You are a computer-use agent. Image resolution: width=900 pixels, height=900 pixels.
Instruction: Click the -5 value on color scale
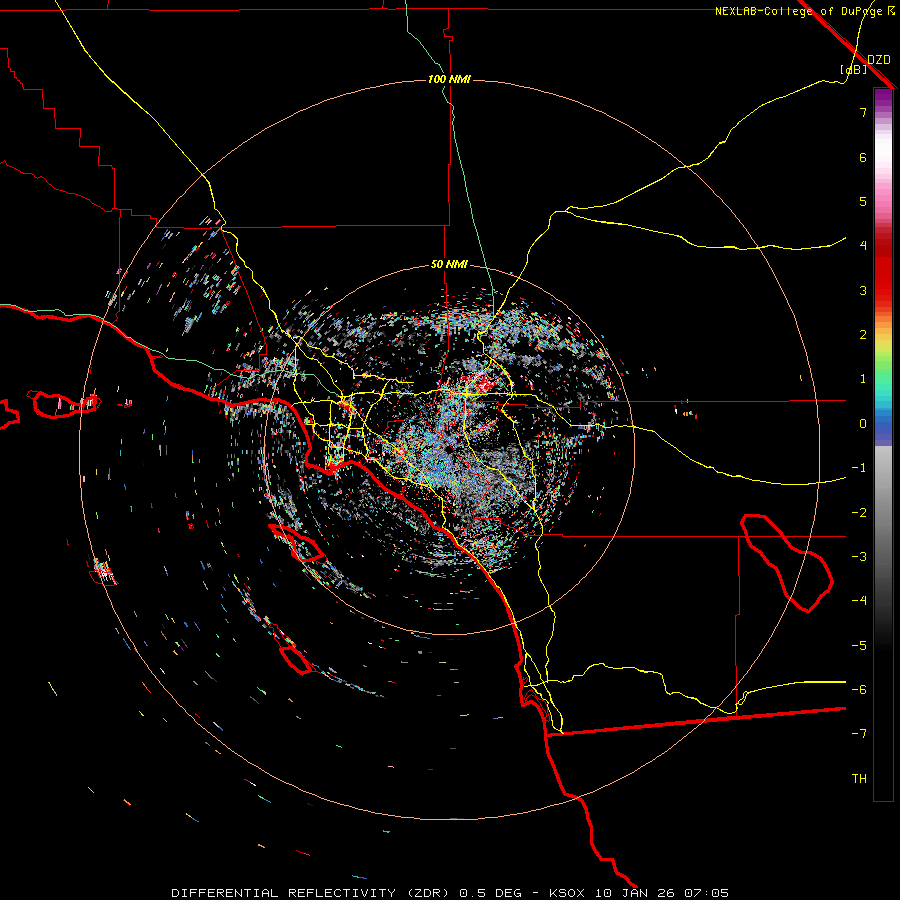pyautogui.click(x=859, y=646)
